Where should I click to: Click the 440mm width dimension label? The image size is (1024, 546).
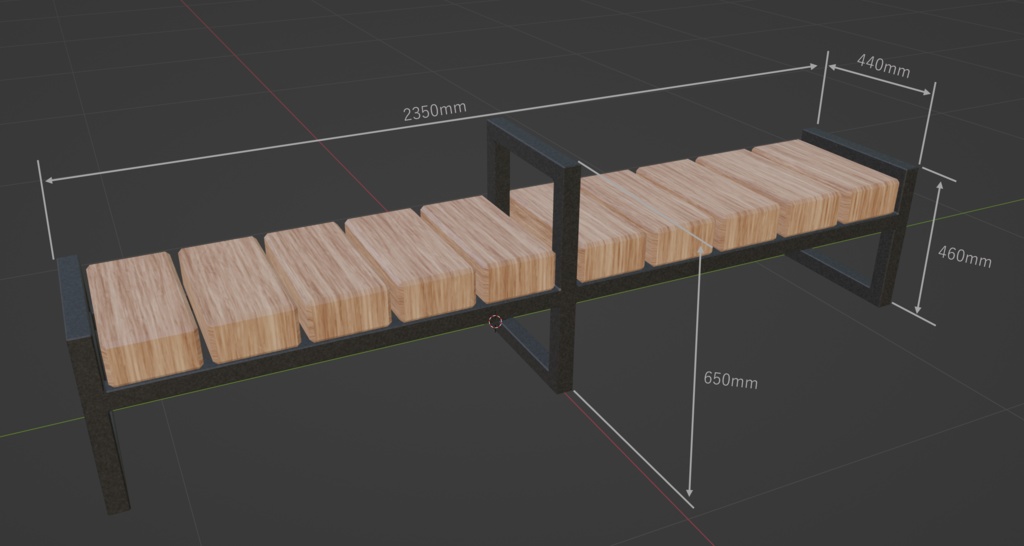point(883,66)
